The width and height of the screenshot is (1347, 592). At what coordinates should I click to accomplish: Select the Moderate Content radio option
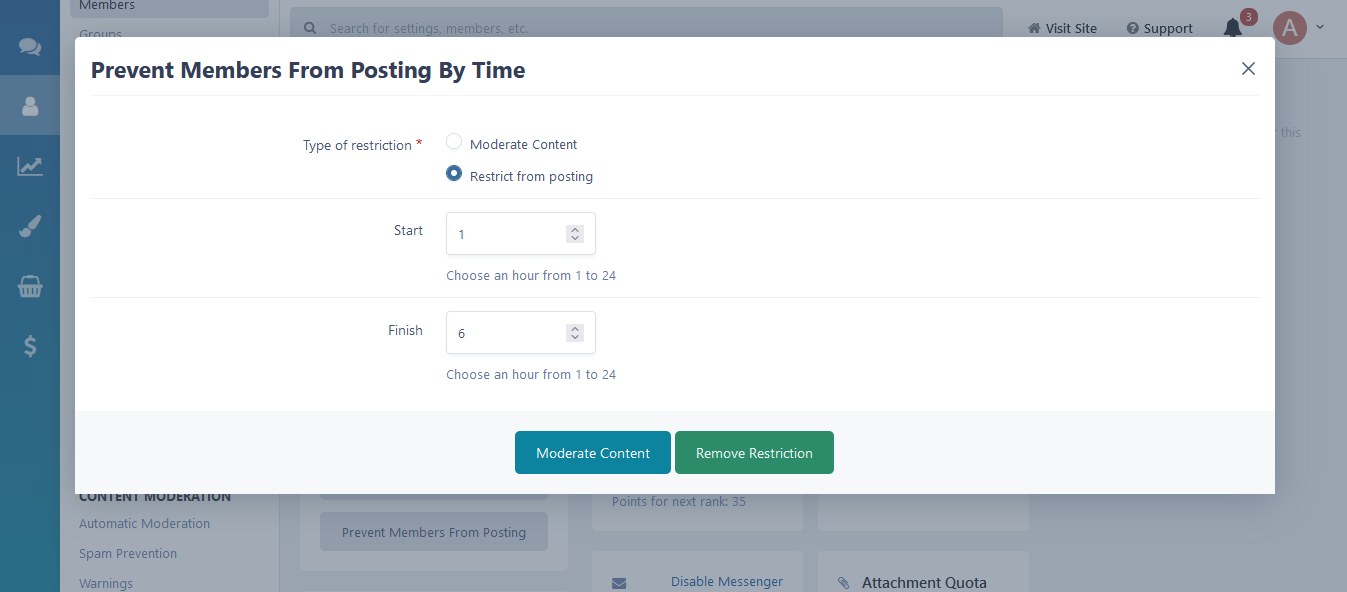coord(454,142)
